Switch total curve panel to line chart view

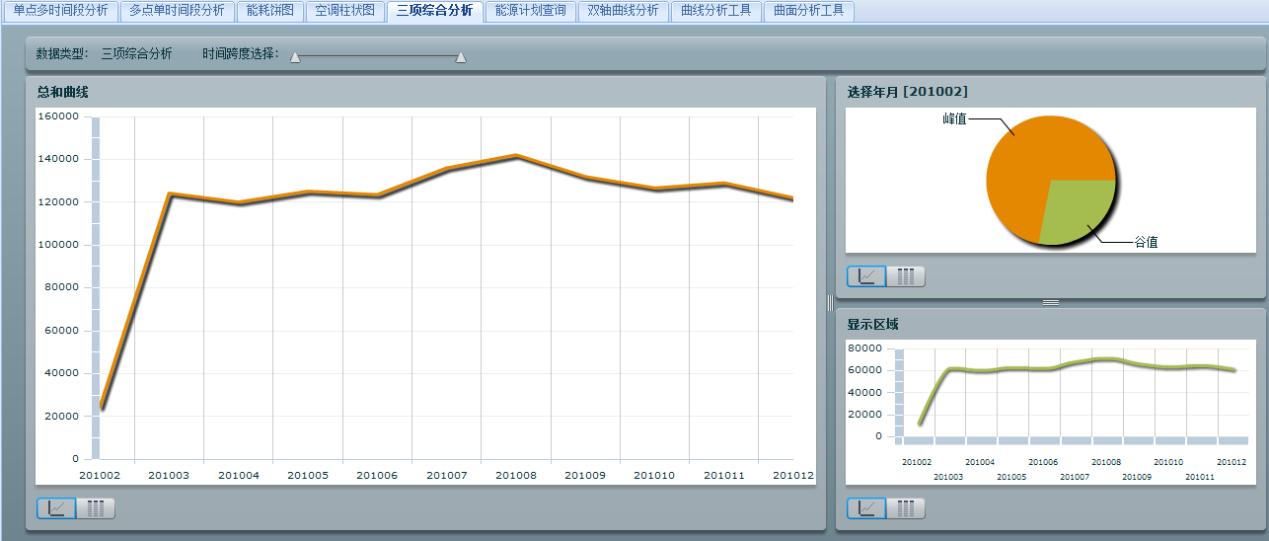[56, 509]
